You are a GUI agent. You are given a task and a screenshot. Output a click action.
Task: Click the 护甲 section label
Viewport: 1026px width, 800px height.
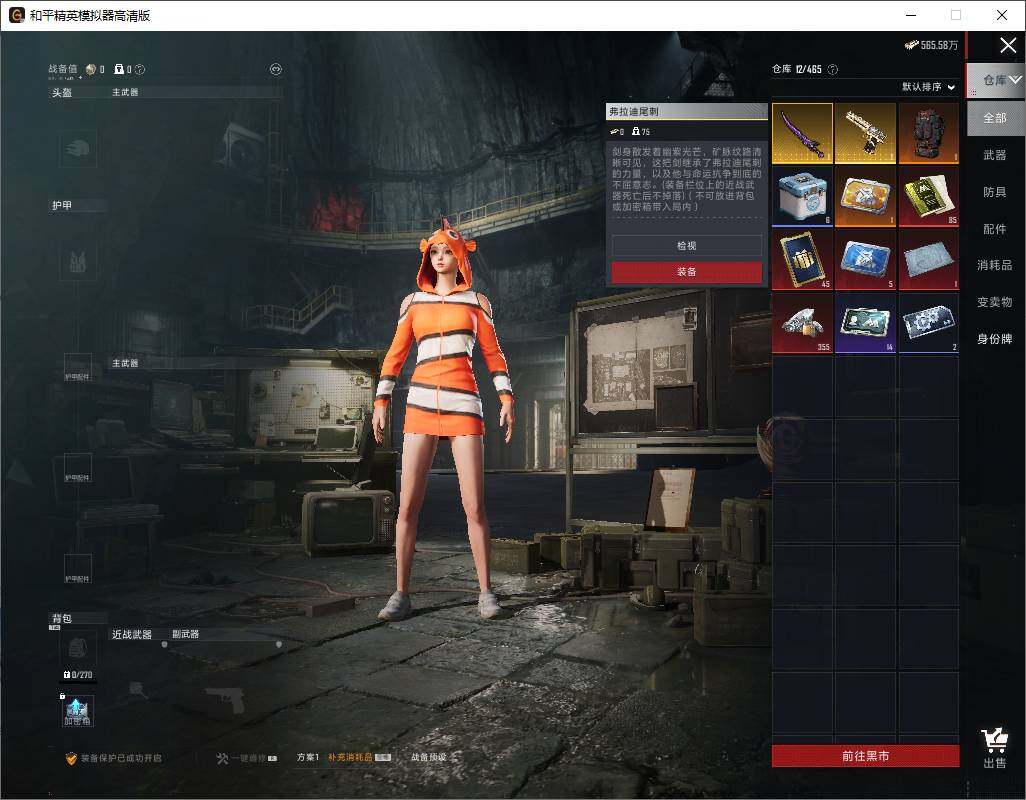[62, 205]
